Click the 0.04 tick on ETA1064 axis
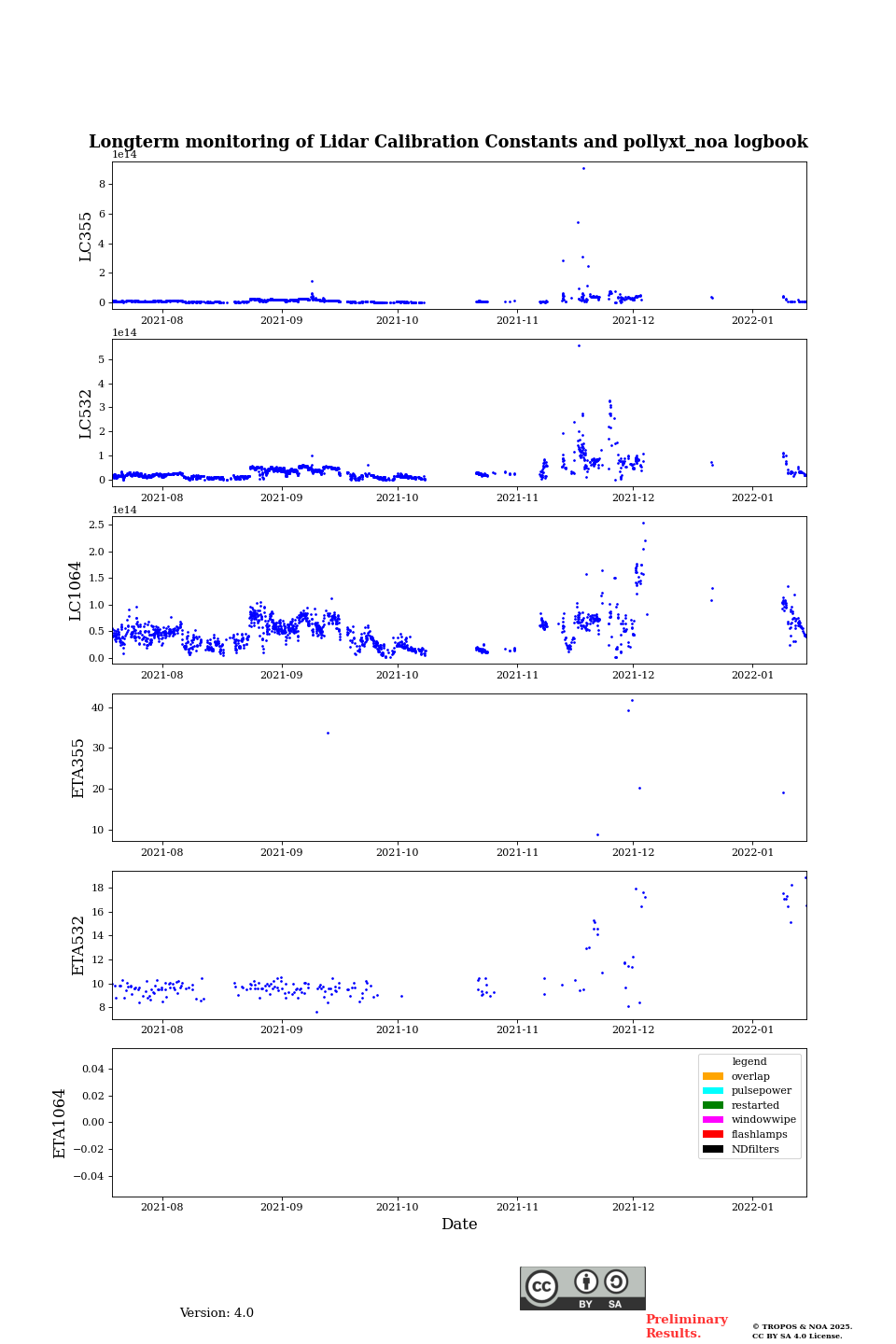 (x=93, y=1069)
